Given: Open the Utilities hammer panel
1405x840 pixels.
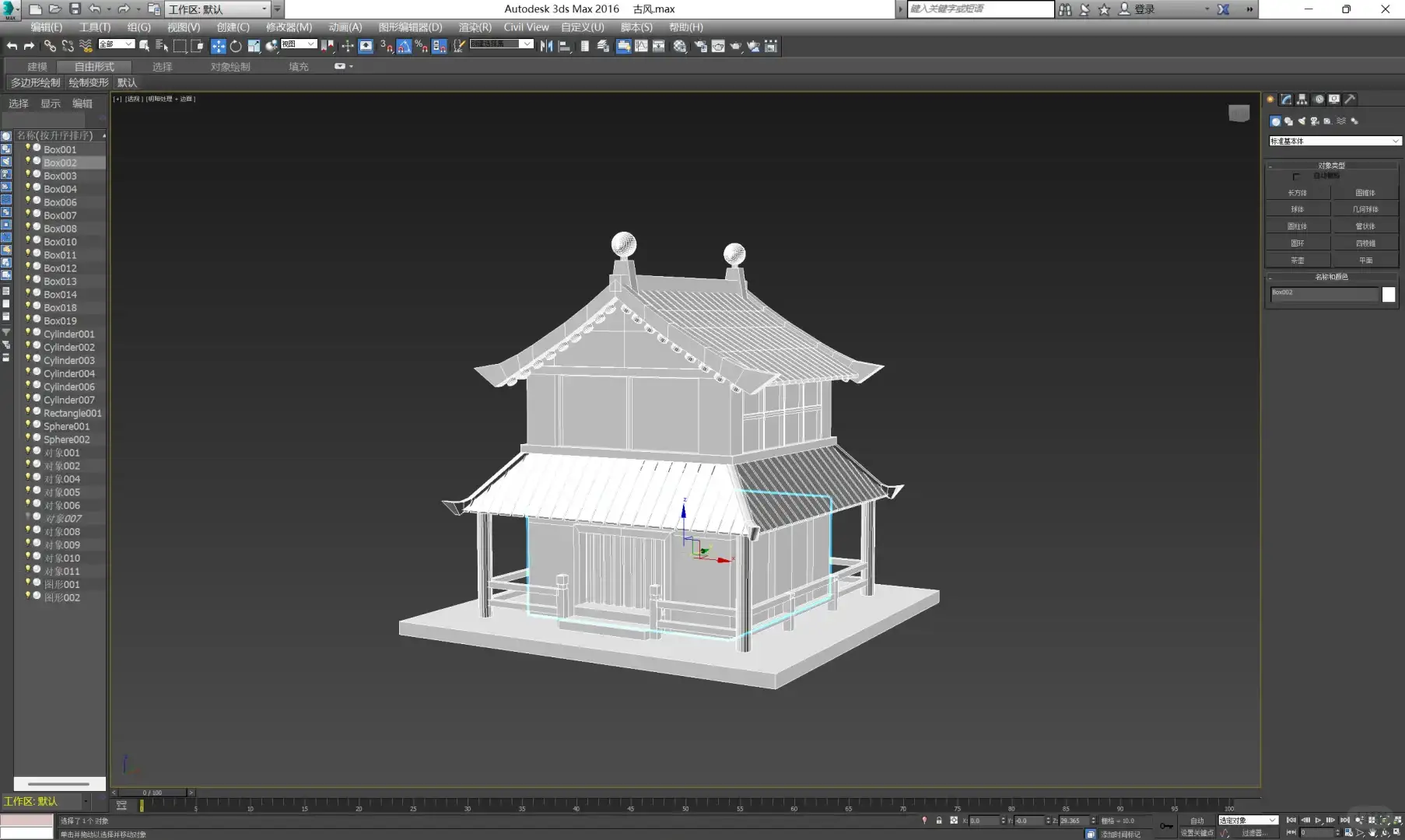Looking at the screenshot, I should click(1351, 100).
